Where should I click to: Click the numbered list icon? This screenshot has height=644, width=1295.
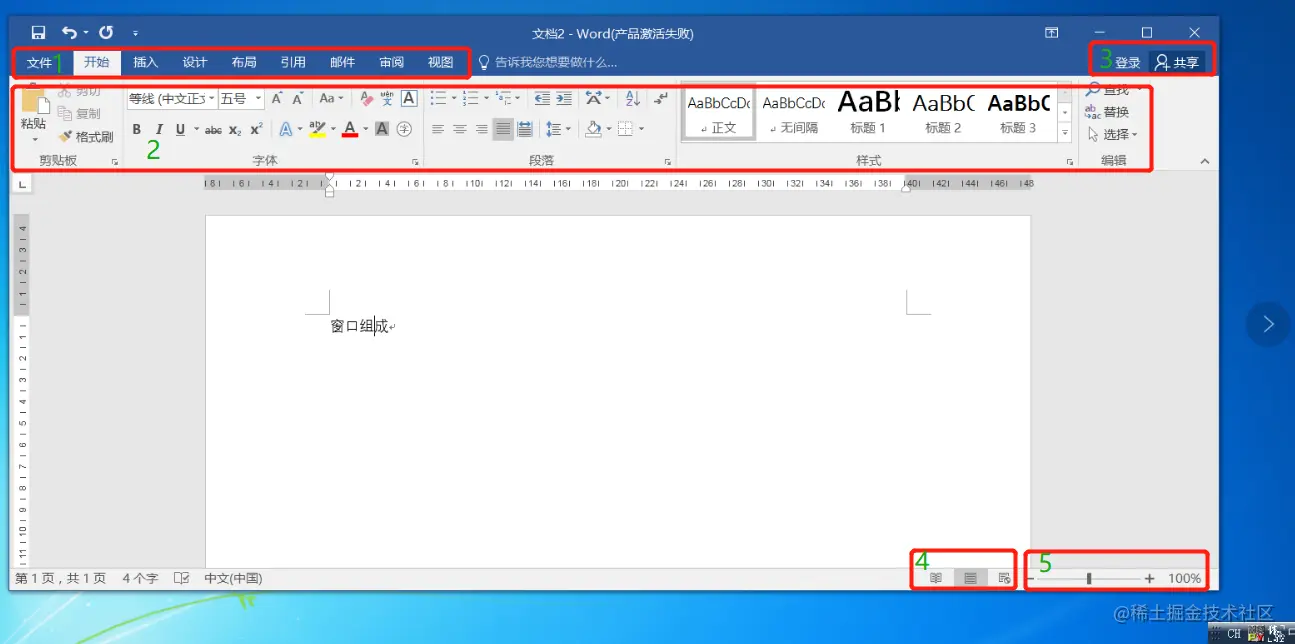471,99
